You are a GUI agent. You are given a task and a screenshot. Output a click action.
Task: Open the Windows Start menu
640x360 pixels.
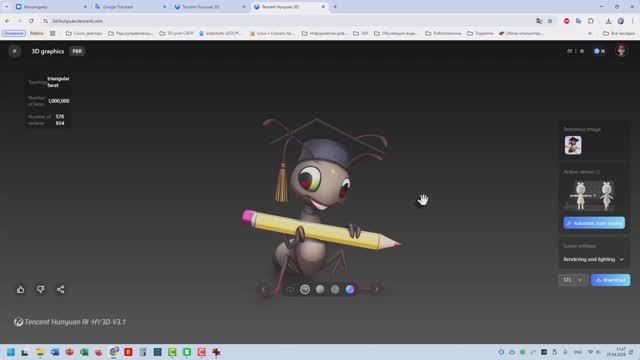11,352
